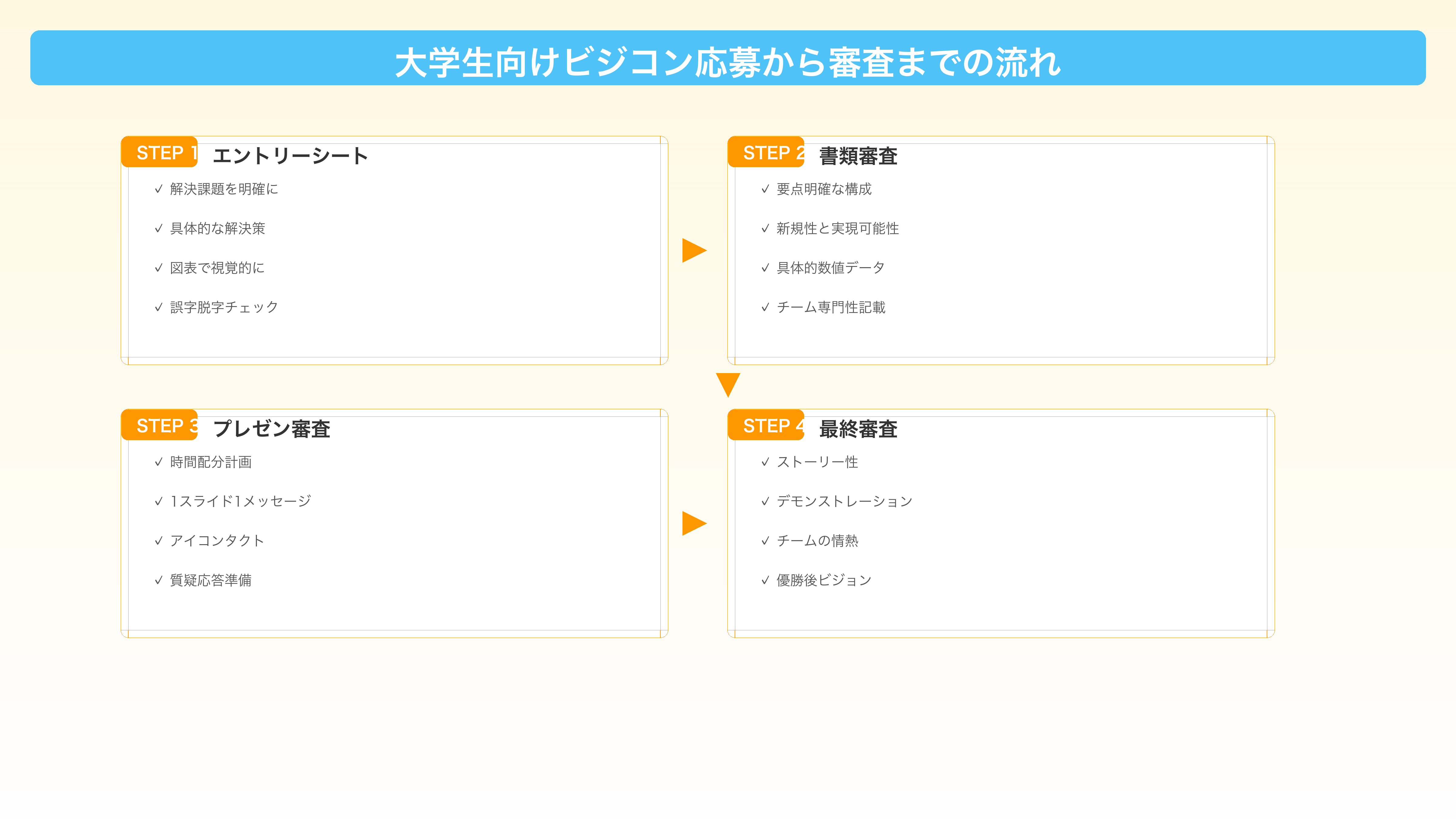
Task: Click the checkmark beside ストーリー性
Action: [765, 462]
